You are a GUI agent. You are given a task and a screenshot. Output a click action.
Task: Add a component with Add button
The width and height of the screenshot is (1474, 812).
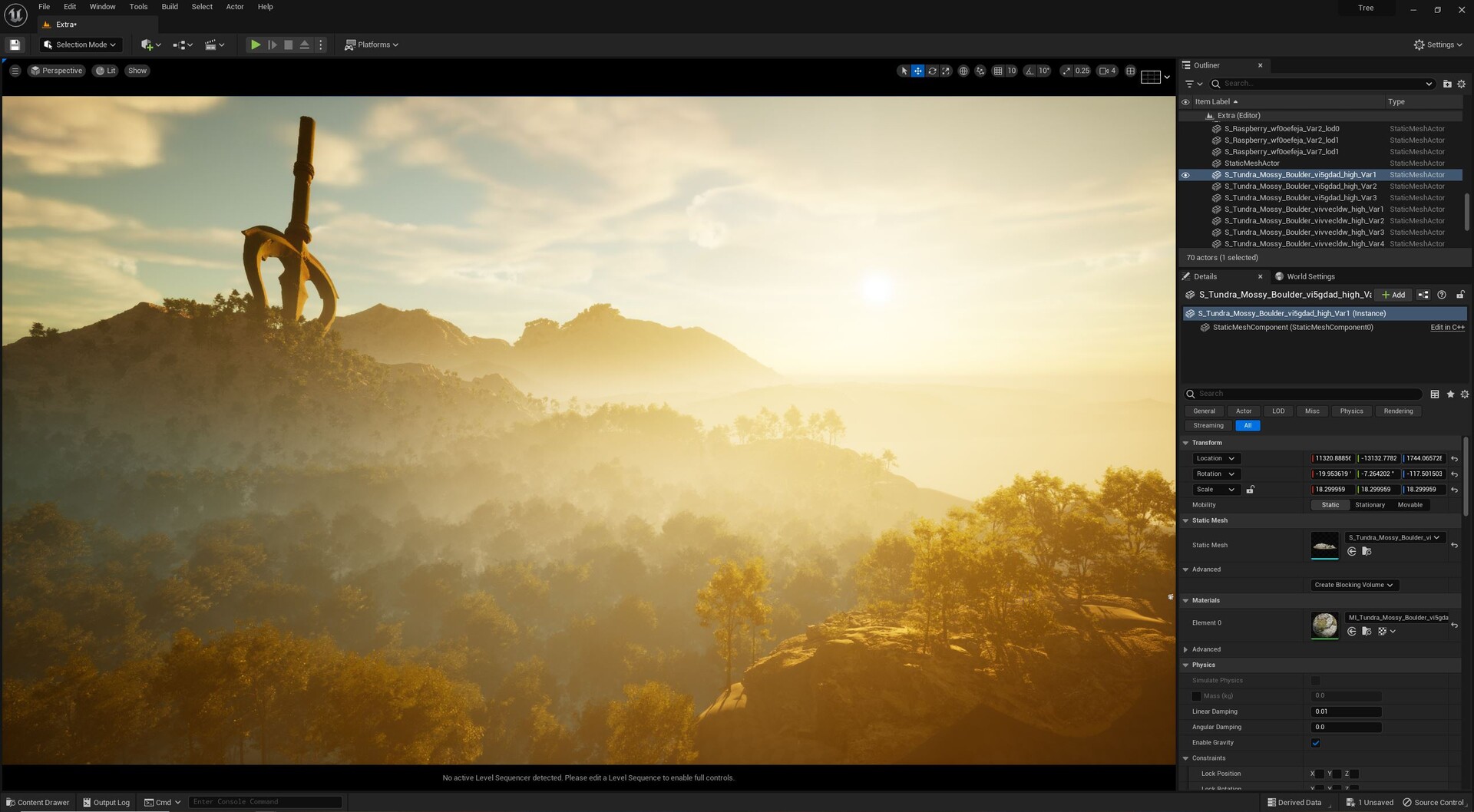[x=1393, y=295]
